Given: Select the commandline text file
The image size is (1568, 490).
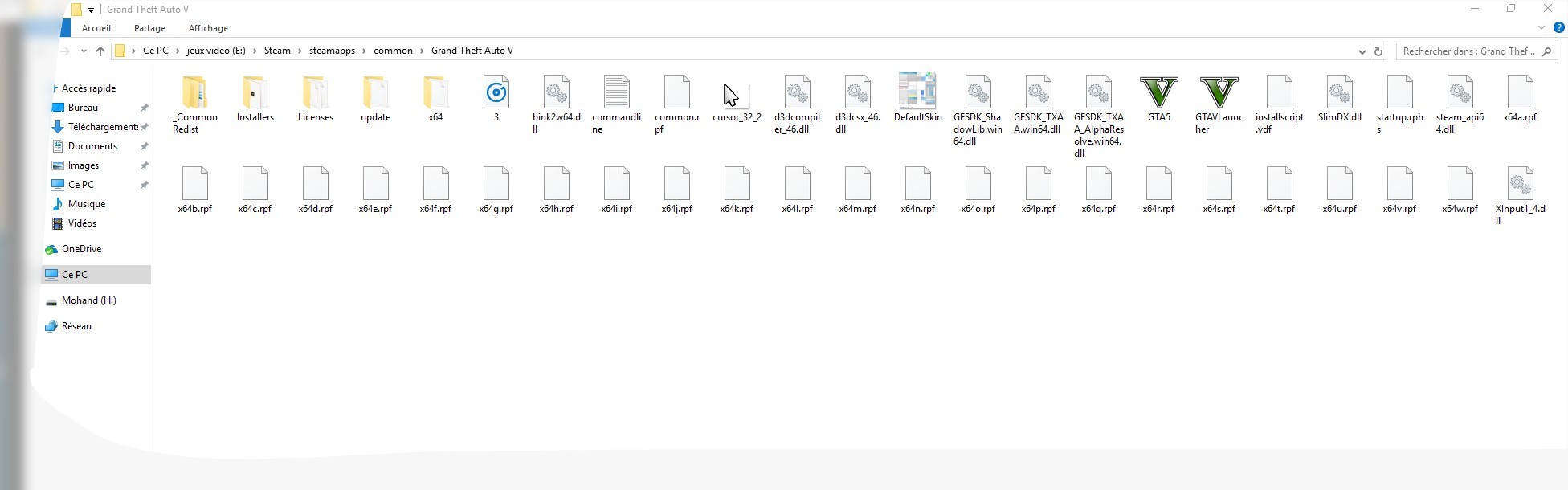Looking at the screenshot, I should [617, 105].
